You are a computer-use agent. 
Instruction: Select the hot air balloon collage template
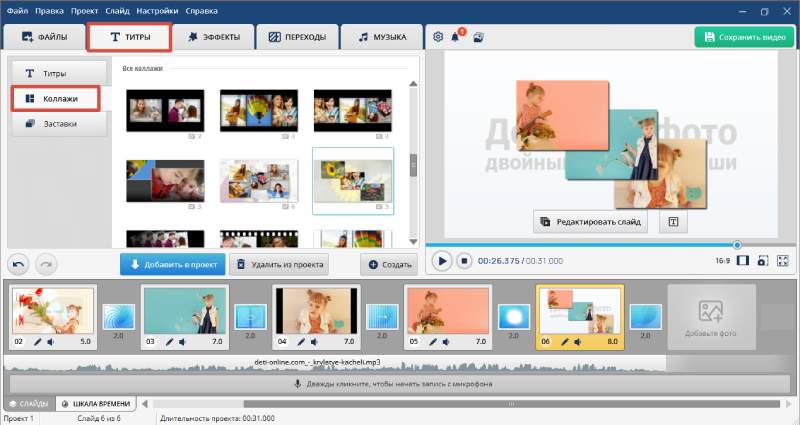[259, 111]
